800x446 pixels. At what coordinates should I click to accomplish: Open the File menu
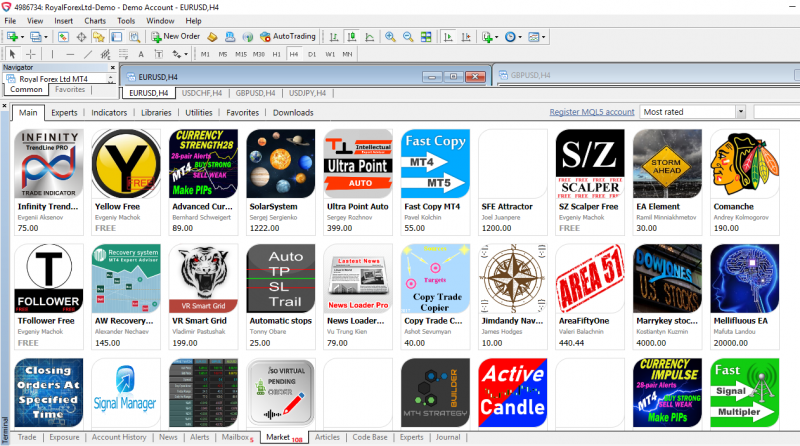10,21
